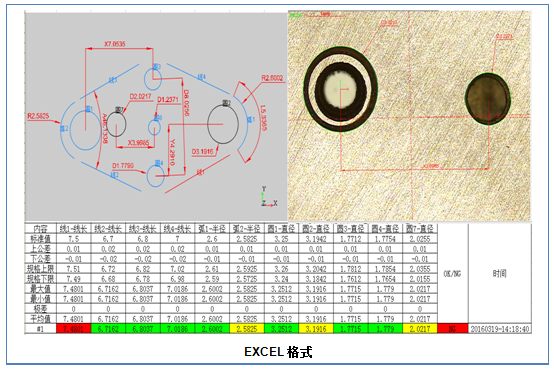The width and height of the screenshot is (554, 369).
Task: Select the OK/NG header cell
Action: click(x=453, y=274)
